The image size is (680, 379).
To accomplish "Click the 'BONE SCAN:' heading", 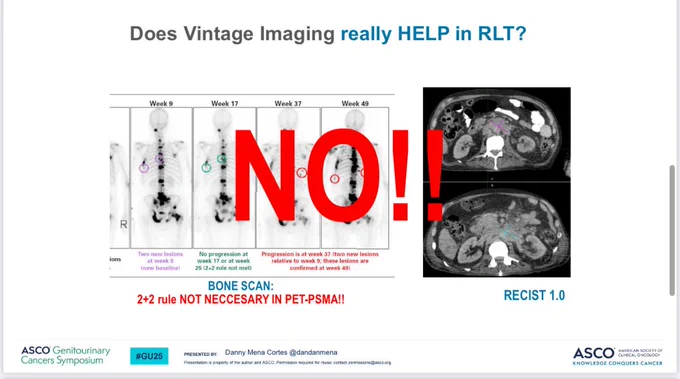I will click(x=241, y=286).
